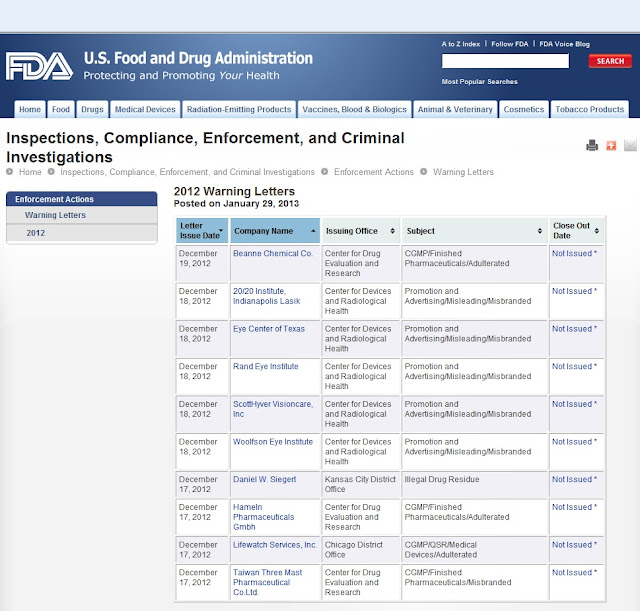Click Not Issued for Daniel W. Siegert
This screenshot has height=611, width=640.
574,479
